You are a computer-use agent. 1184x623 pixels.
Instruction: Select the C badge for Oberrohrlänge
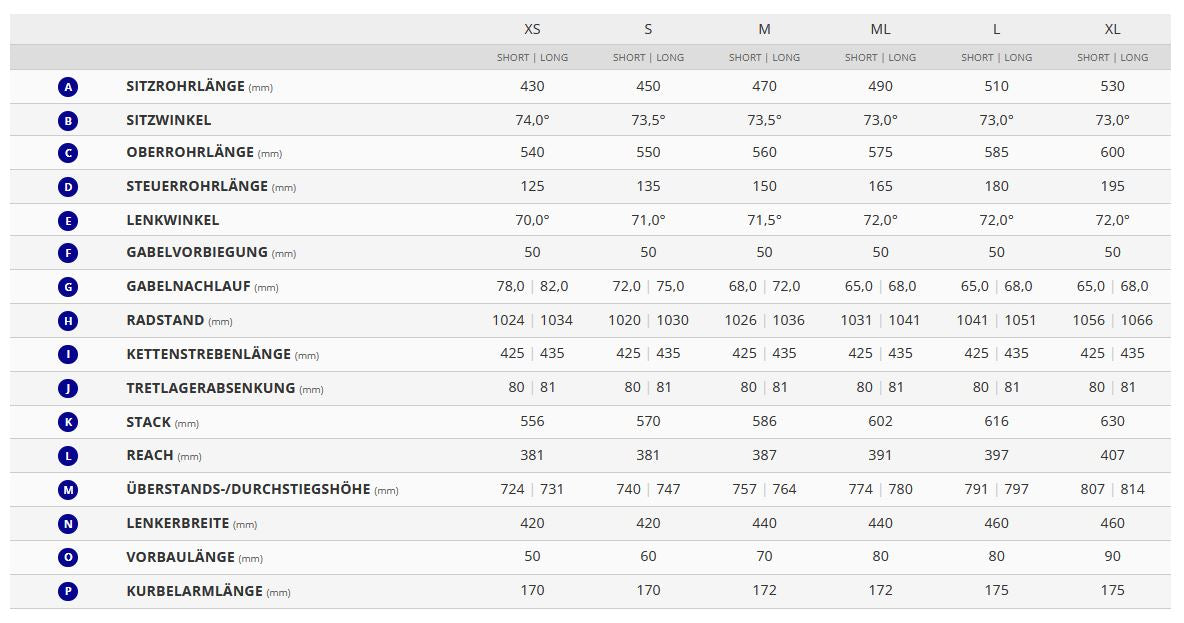point(68,153)
